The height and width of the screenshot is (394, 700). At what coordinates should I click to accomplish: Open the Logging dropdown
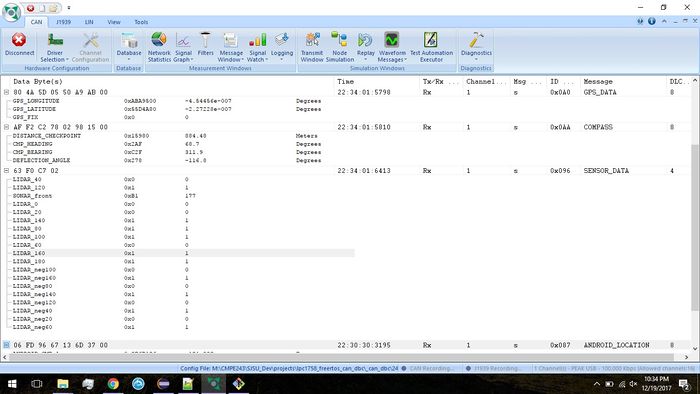(282, 59)
